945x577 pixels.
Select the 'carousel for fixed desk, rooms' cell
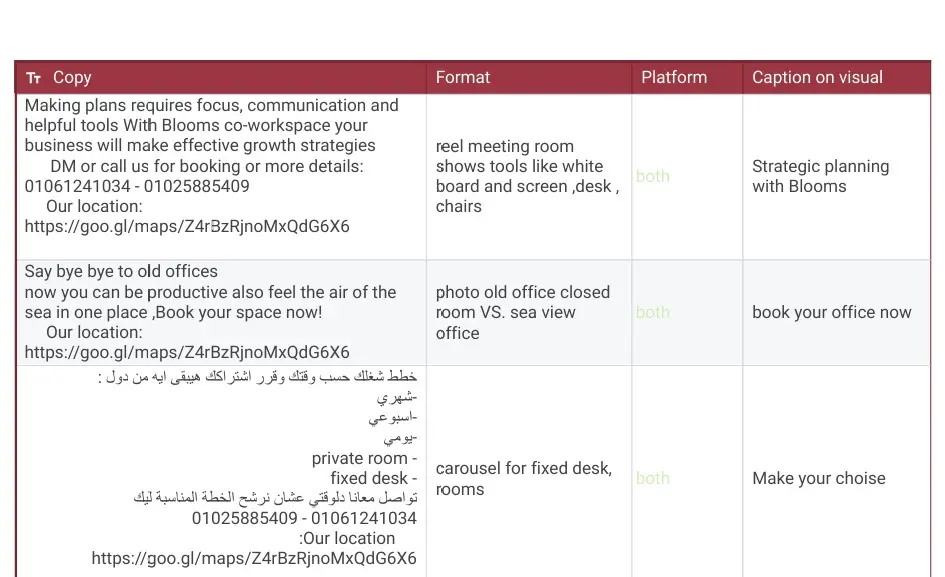[x=523, y=478]
